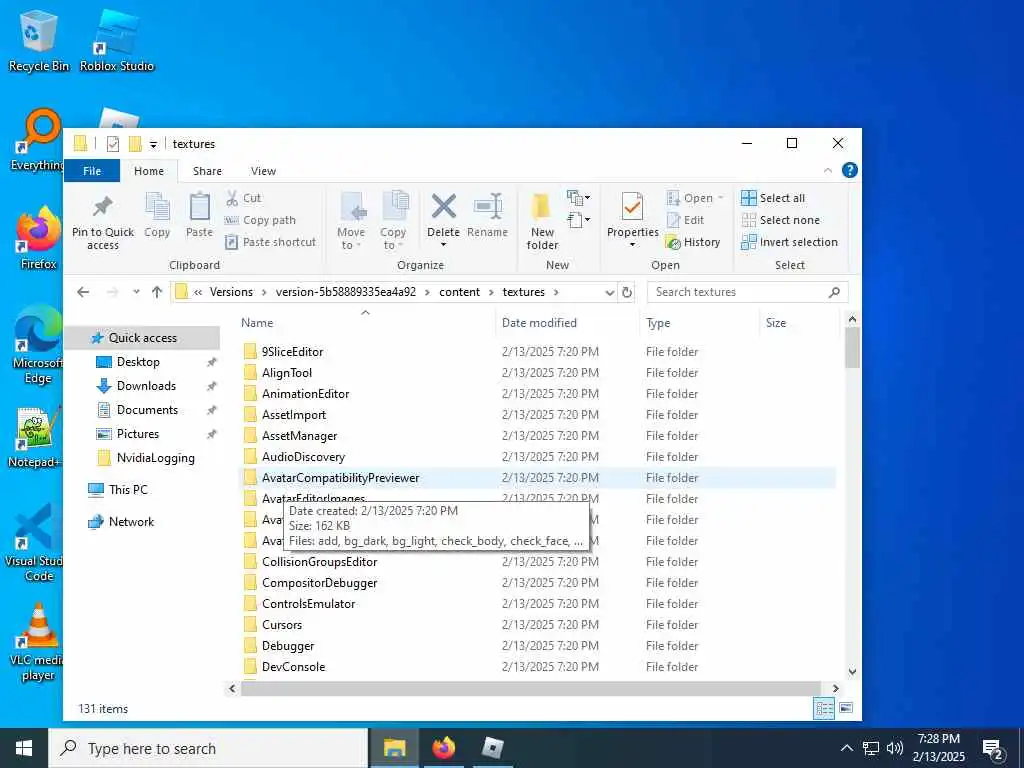The height and width of the screenshot is (768, 1024).
Task: Open the notification center icon
Action: pos(993,748)
